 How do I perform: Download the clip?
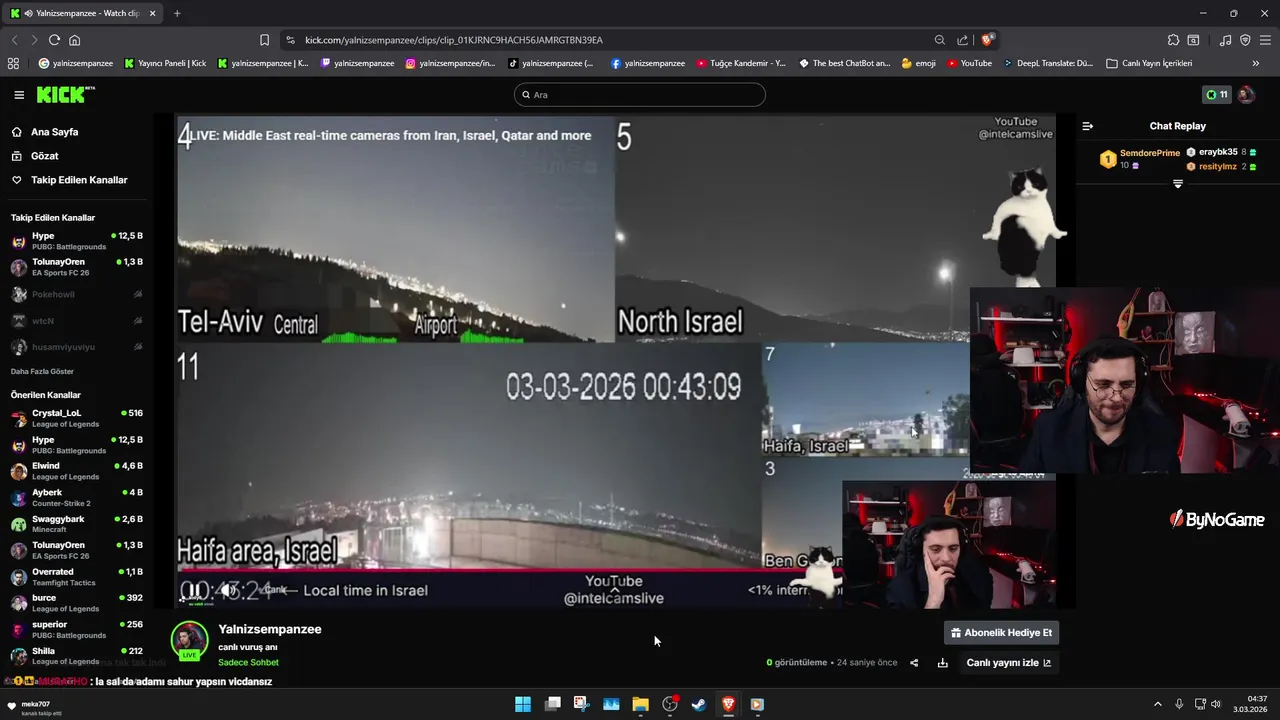(942, 662)
